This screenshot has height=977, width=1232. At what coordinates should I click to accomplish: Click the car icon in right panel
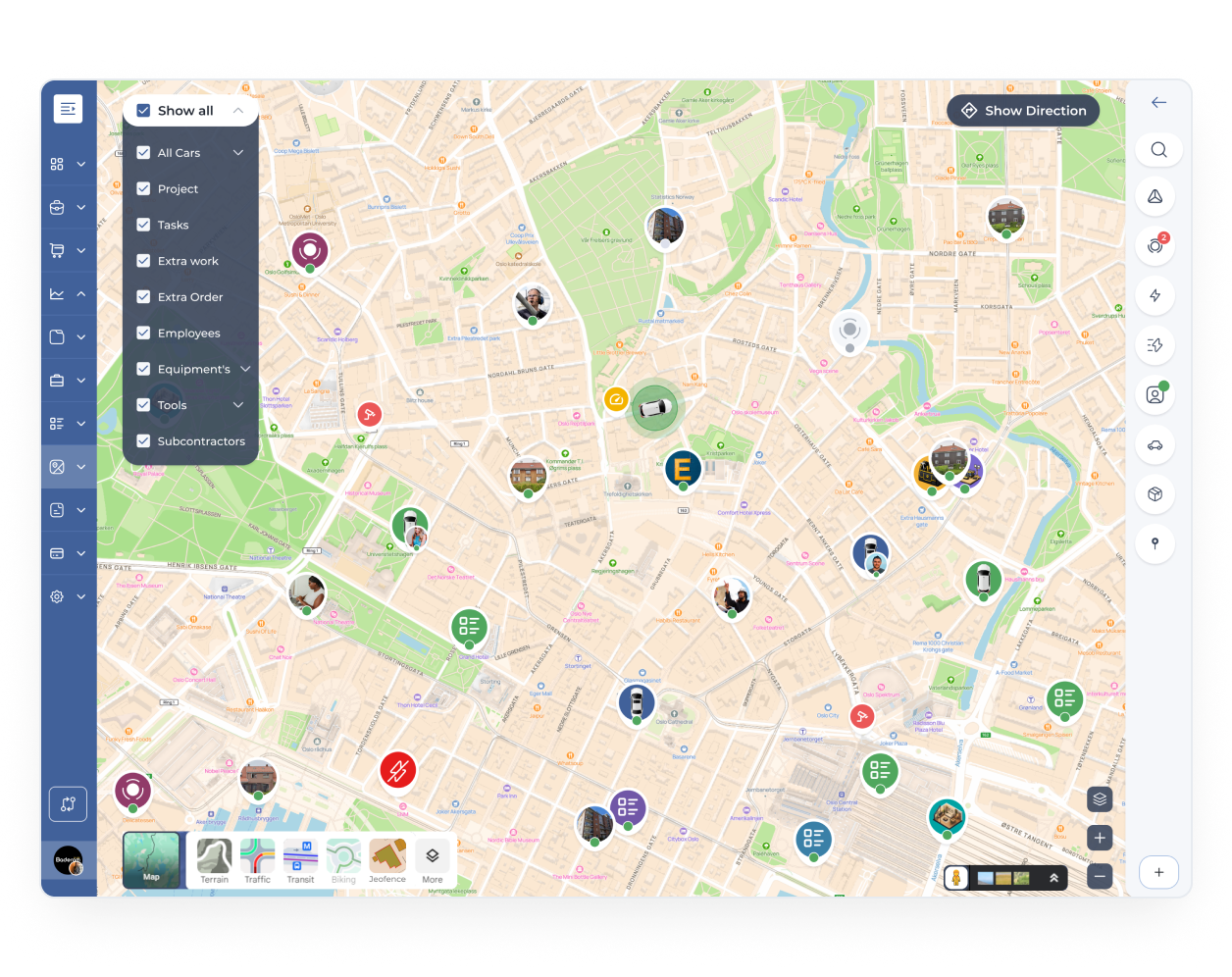coord(1155,444)
